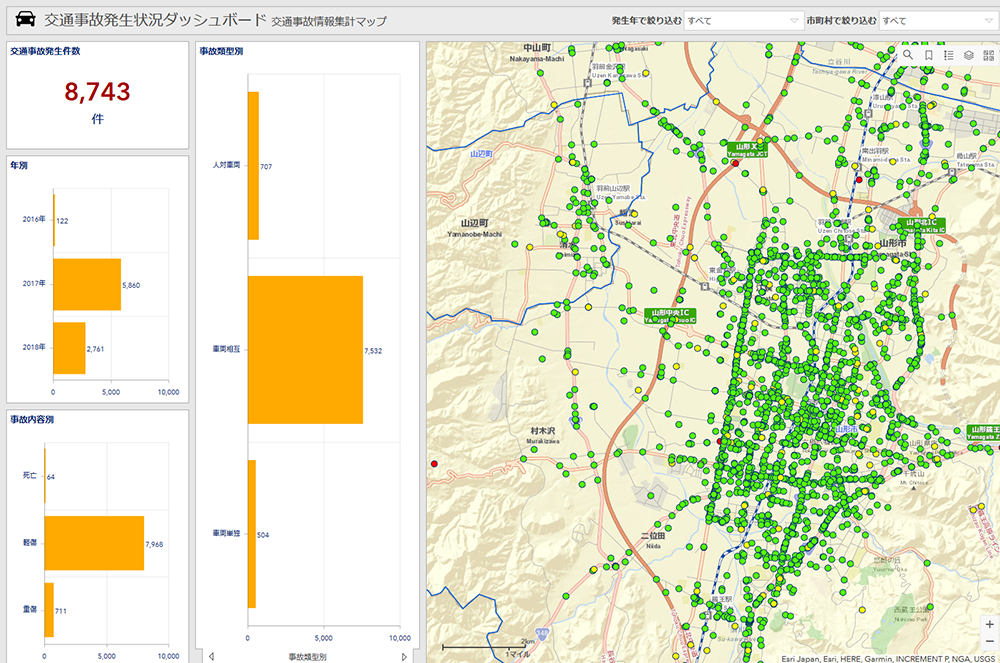Show the map legend list
The height and width of the screenshot is (663, 1000).
949,56
